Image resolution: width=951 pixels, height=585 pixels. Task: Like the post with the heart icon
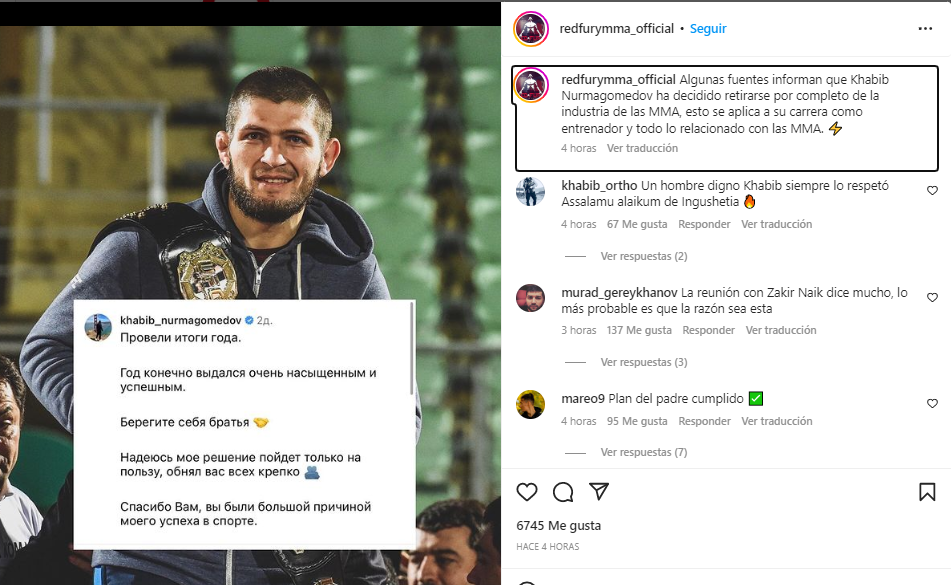(527, 492)
